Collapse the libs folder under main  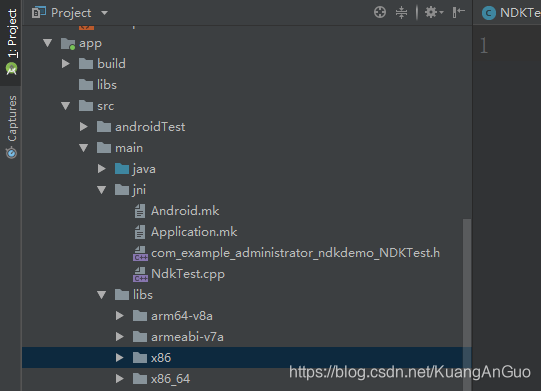101,295
